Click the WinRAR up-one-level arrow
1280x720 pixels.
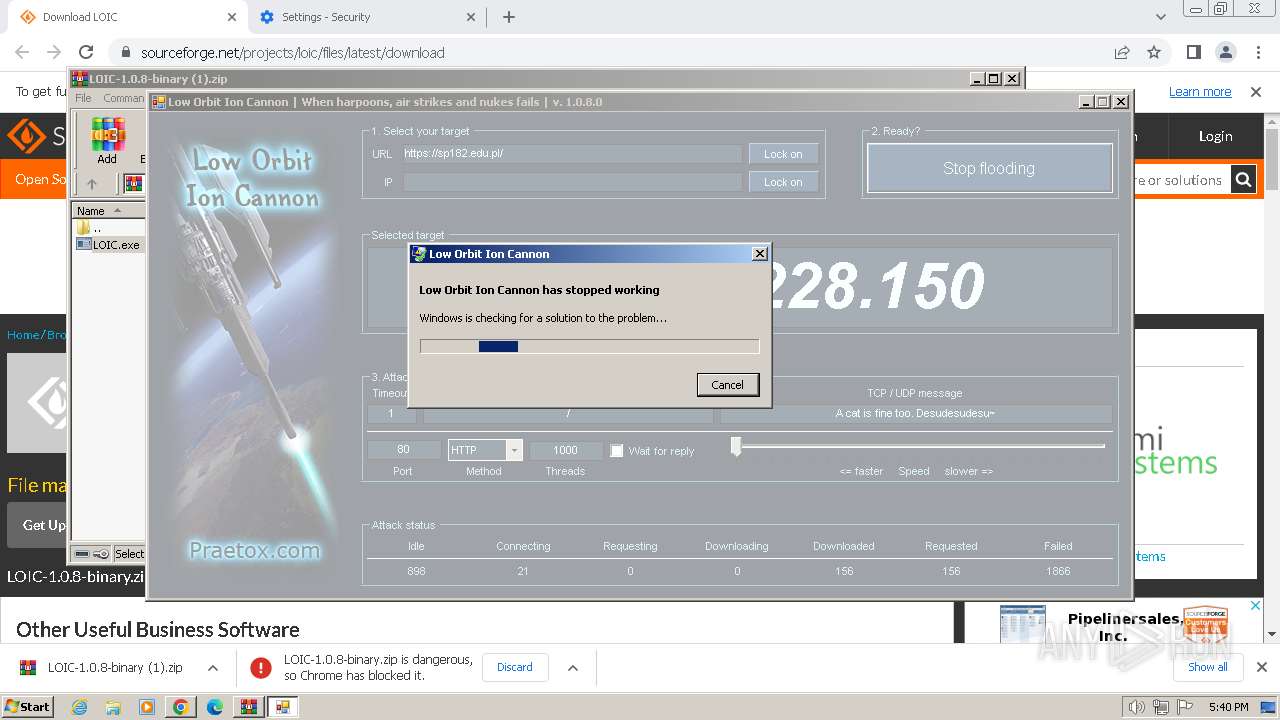(92, 184)
